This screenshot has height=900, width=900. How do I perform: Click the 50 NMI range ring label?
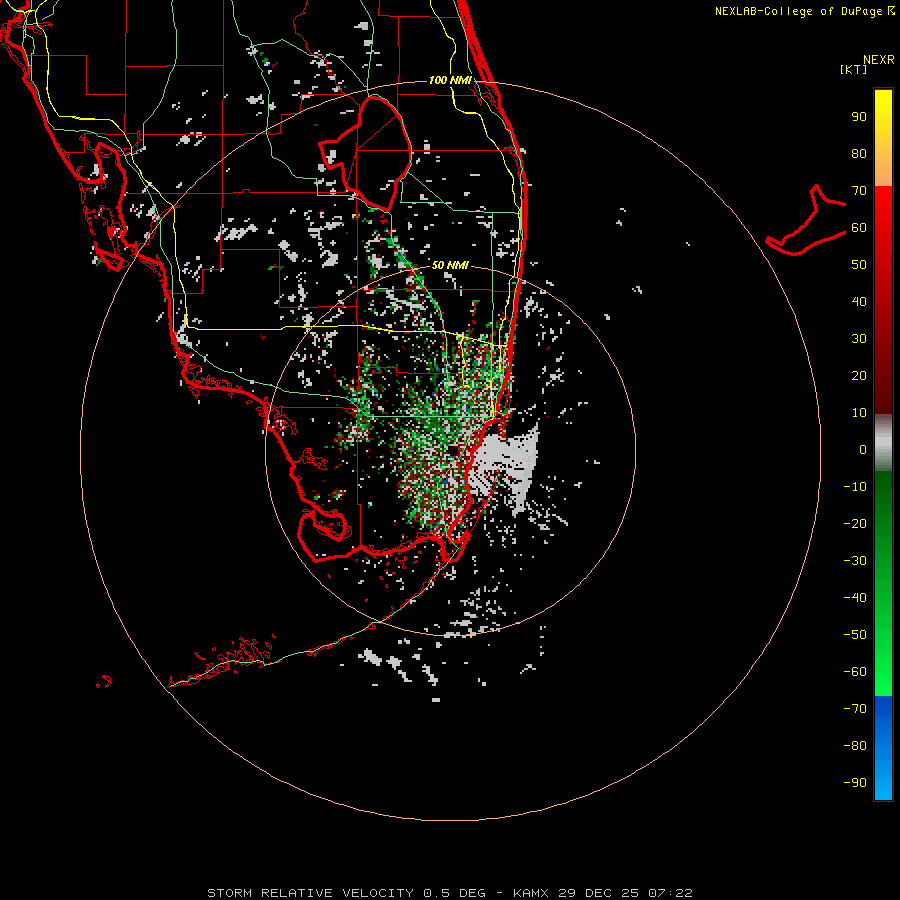[450, 265]
